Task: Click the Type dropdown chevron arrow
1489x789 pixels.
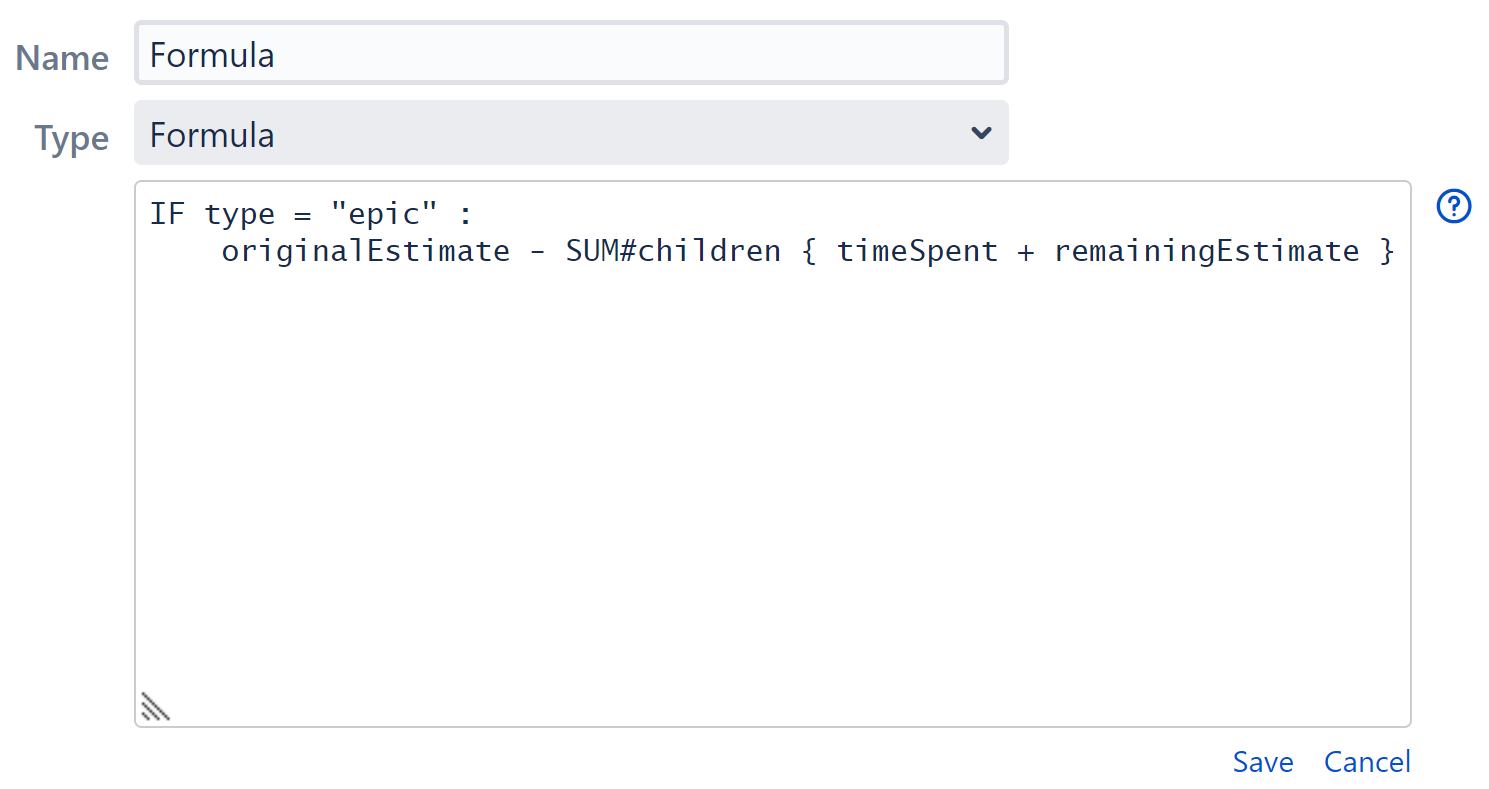Action: pyautogui.click(x=981, y=133)
